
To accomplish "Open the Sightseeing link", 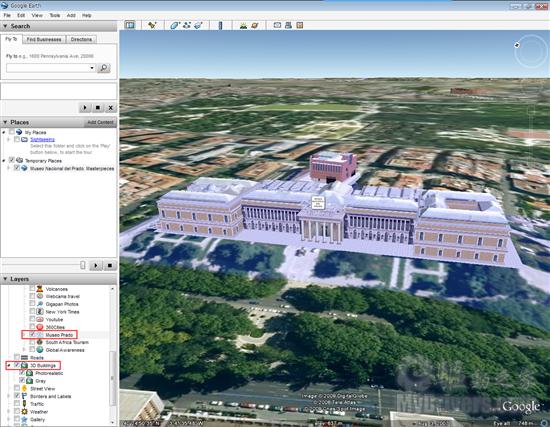I will [42, 140].
